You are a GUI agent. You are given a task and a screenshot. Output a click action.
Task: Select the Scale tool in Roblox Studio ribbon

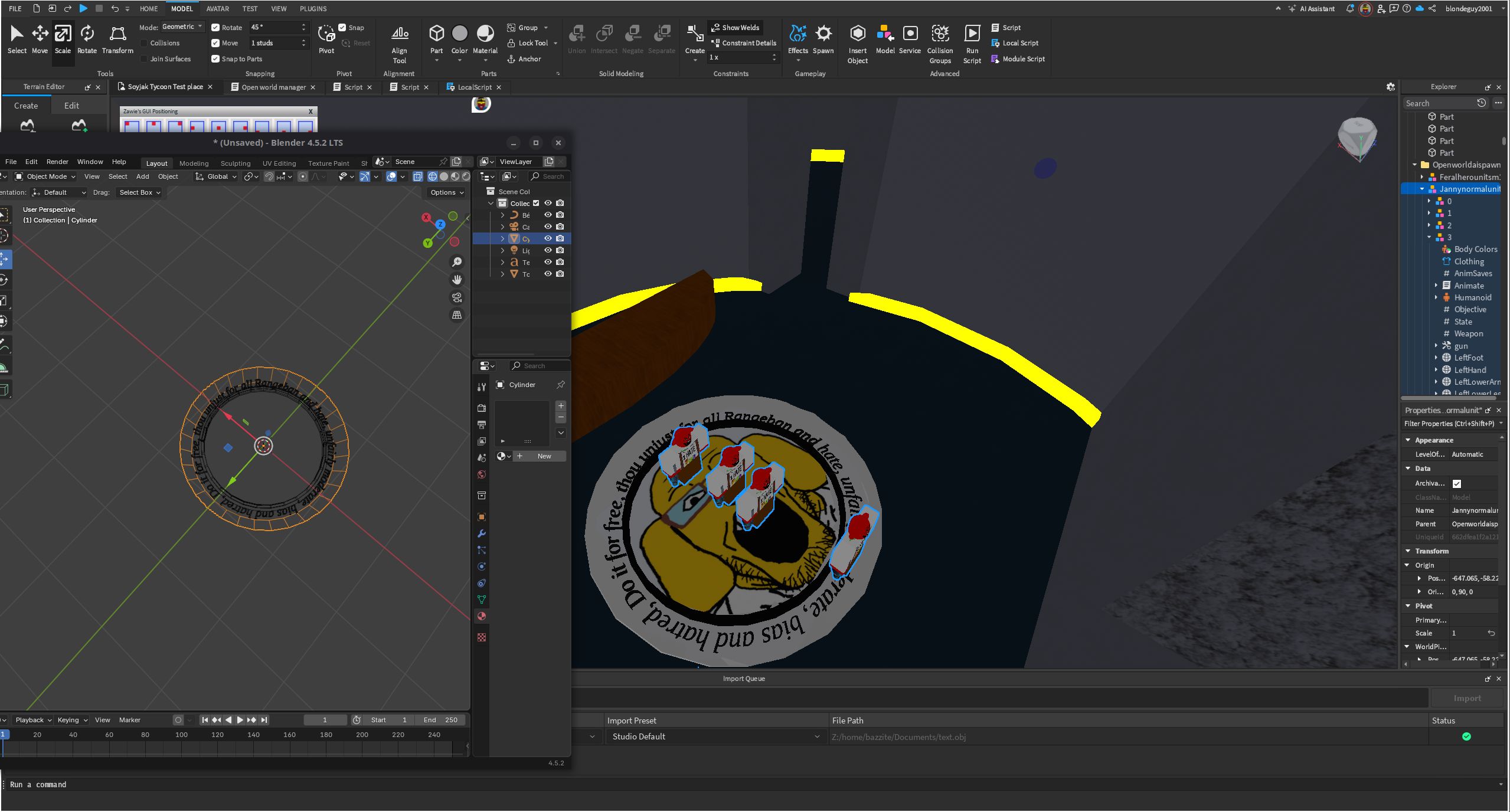pyautogui.click(x=63, y=39)
